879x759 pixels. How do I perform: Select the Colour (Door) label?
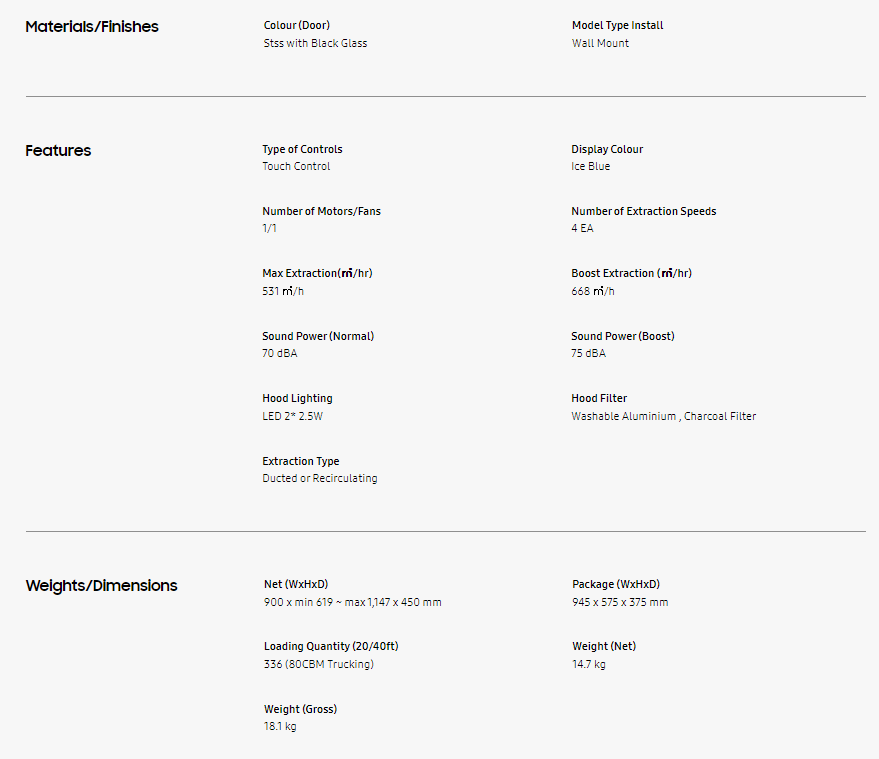[x=297, y=25]
